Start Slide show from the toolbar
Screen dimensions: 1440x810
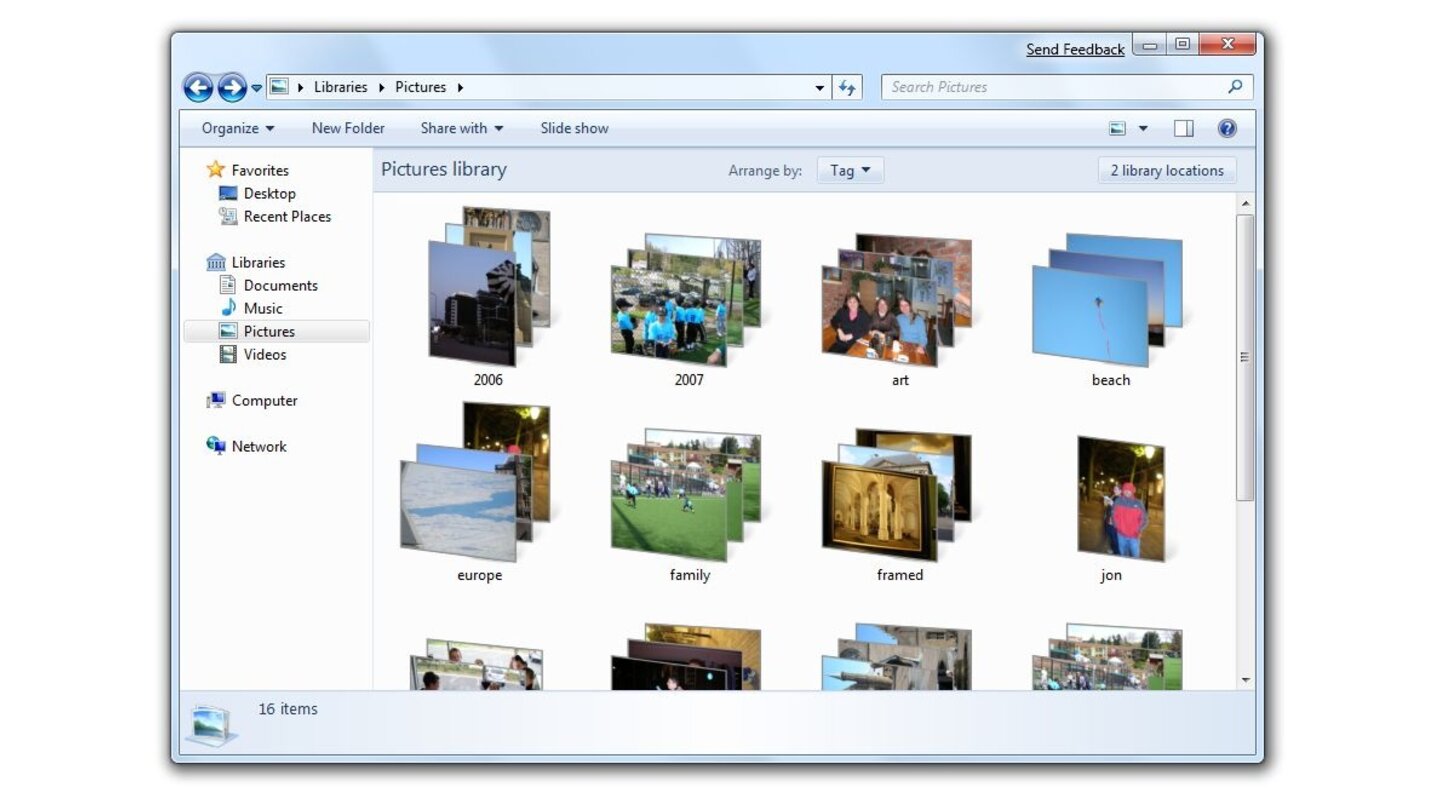(574, 128)
